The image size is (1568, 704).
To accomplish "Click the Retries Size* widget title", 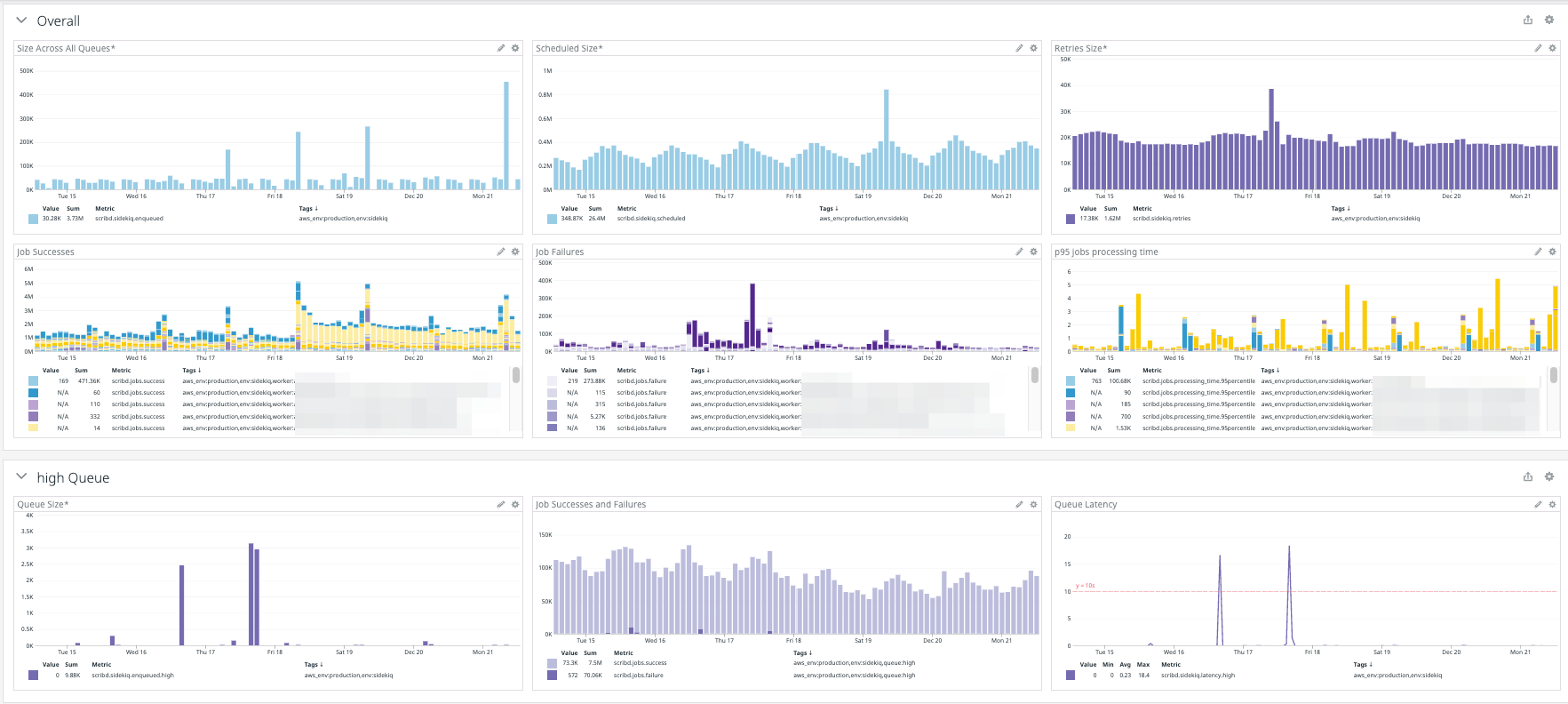I will click(1080, 48).
